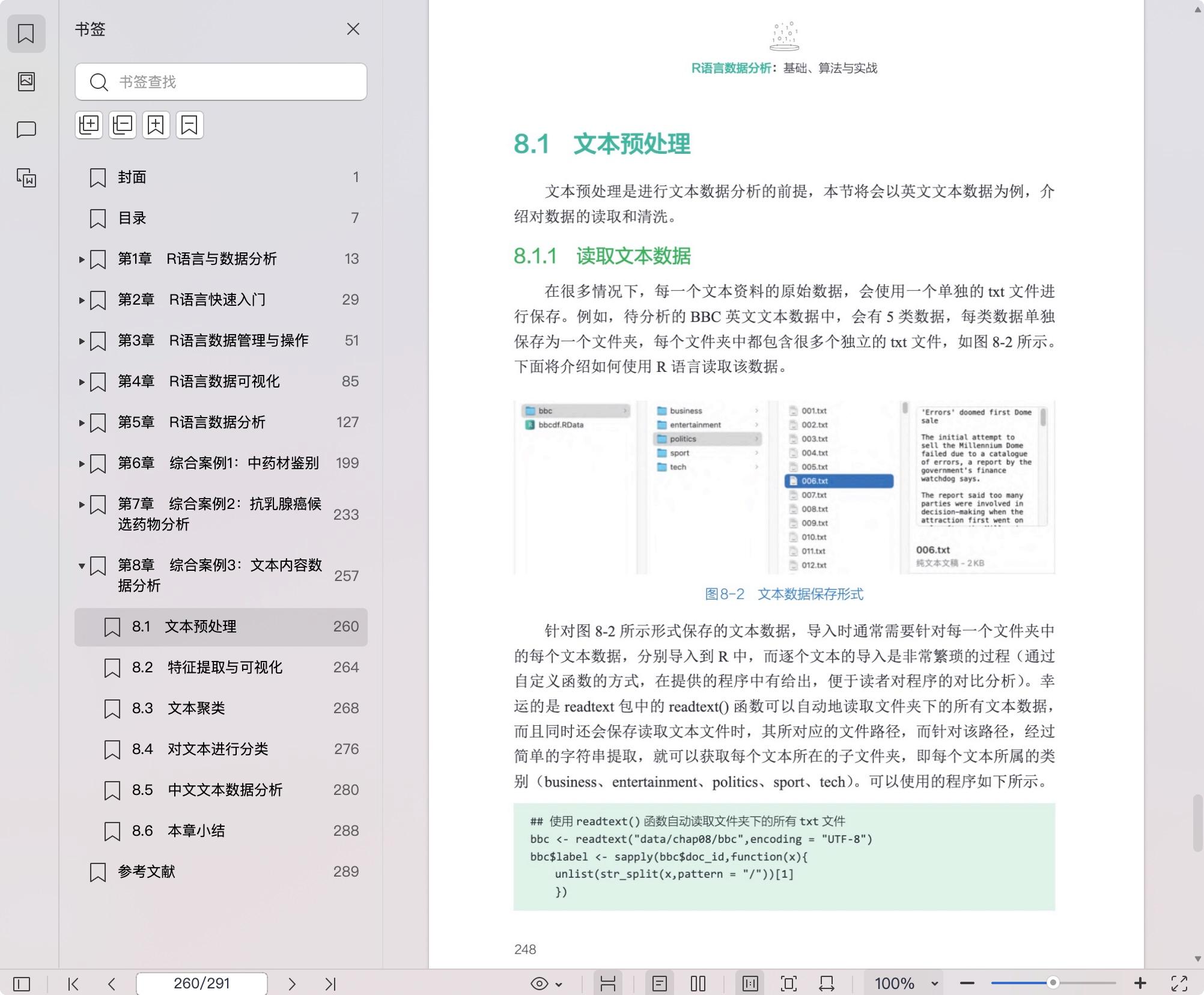Remove the selected bookmark button
Screen dimensions: 1204x995
tap(190, 125)
